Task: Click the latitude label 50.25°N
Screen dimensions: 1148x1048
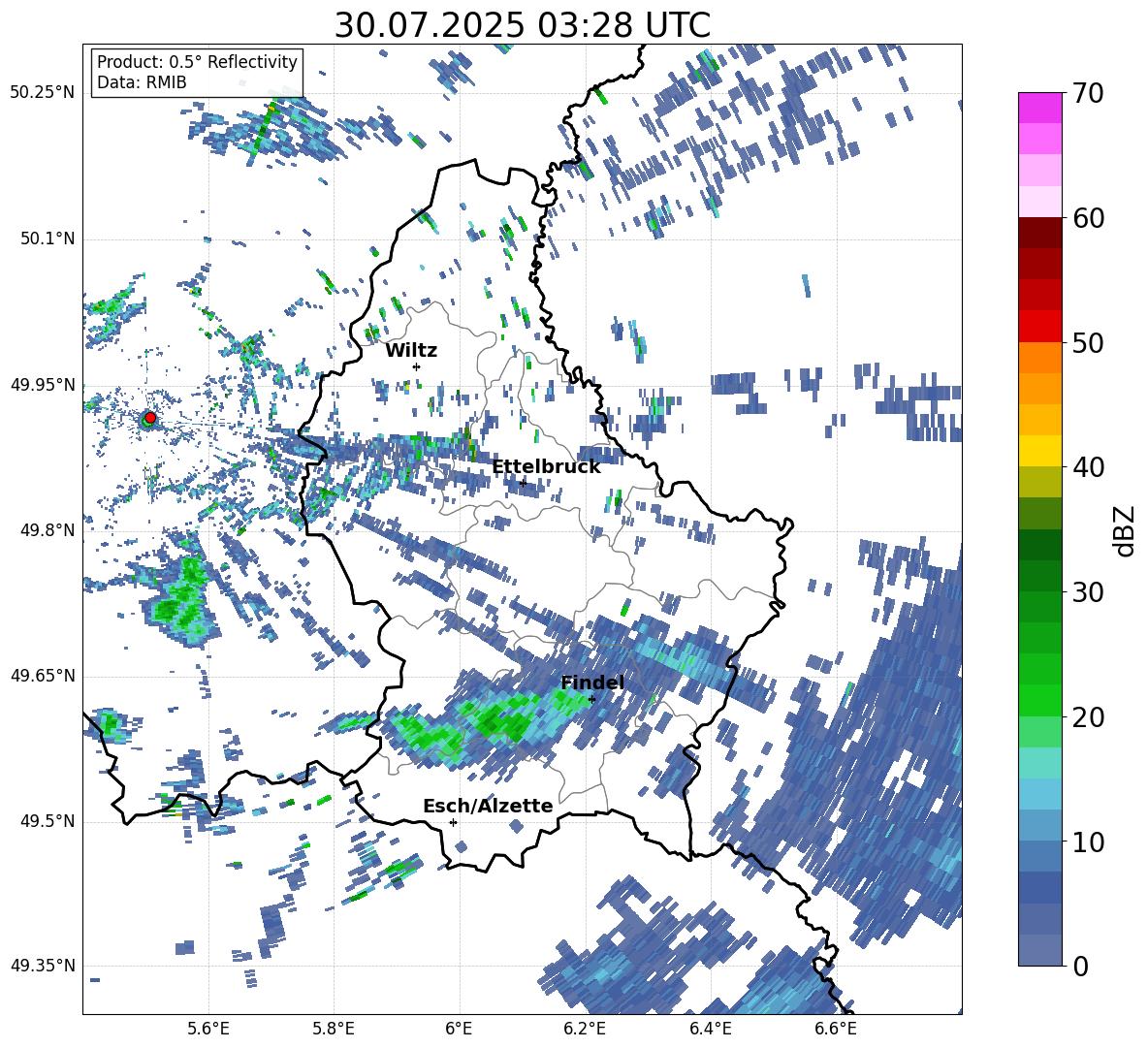Action: click(x=43, y=93)
